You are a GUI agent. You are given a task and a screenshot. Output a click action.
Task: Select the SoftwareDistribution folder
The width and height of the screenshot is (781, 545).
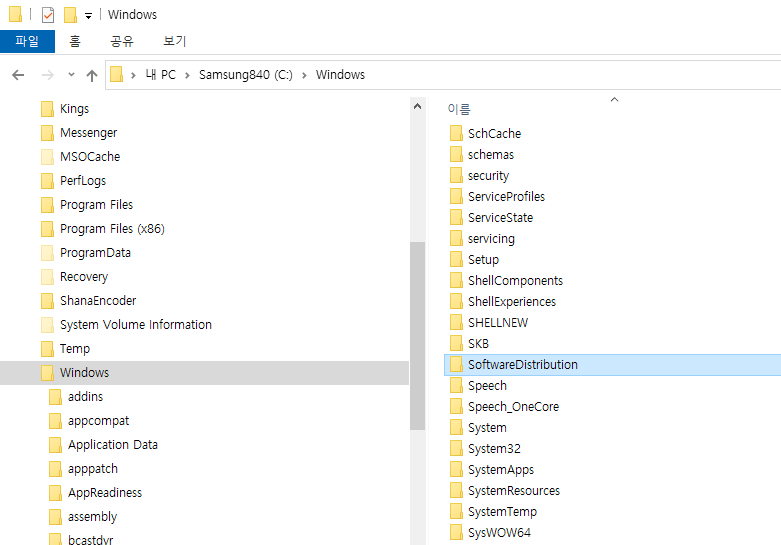(612, 365)
